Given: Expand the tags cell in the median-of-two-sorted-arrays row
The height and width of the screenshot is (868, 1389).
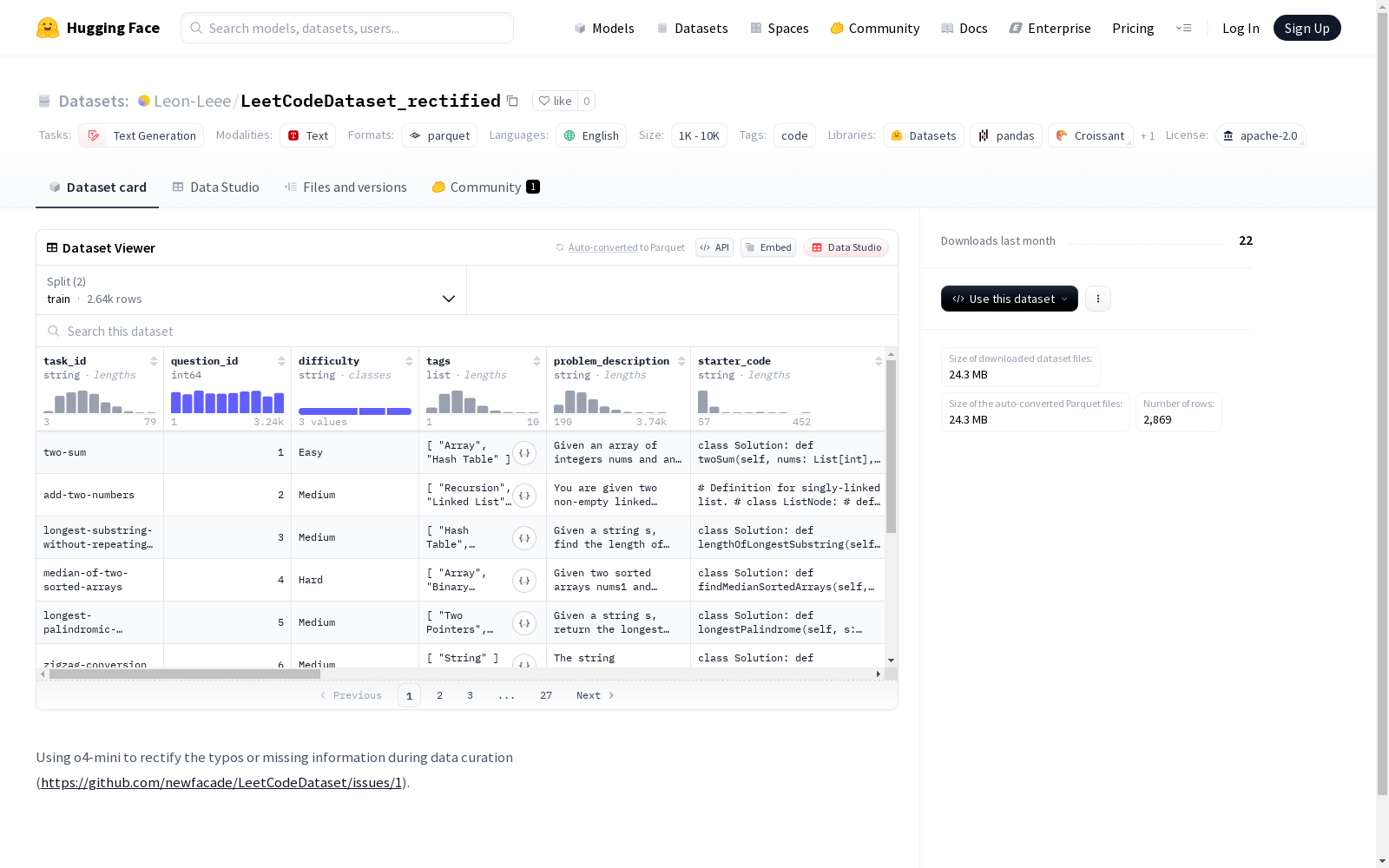Looking at the screenshot, I should point(524,581).
